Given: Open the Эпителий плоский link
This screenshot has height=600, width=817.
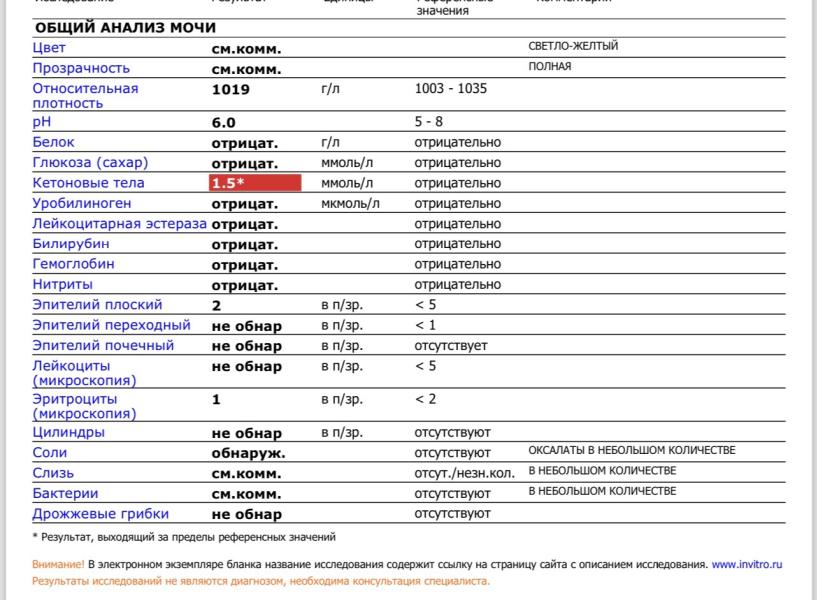Looking at the screenshot, I should (97, 305).
